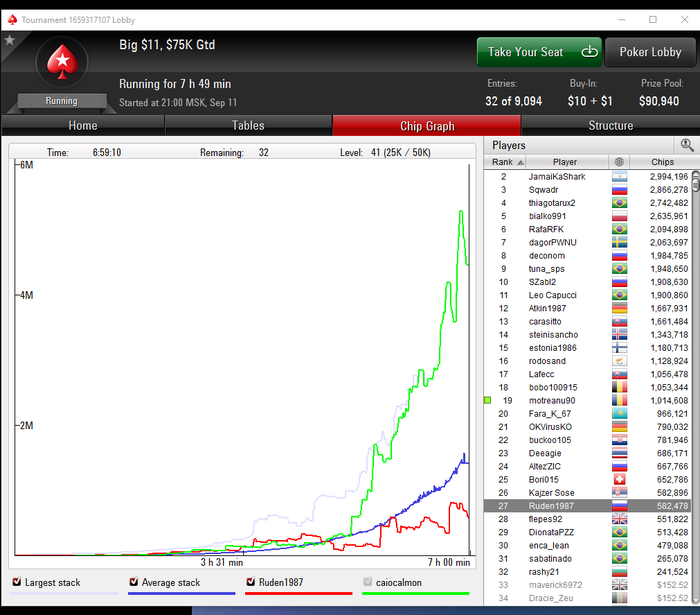The image size is (700, 615).
Task: Click the Iceland flag beside steinisancho
Action: click(x=619, y=335)
